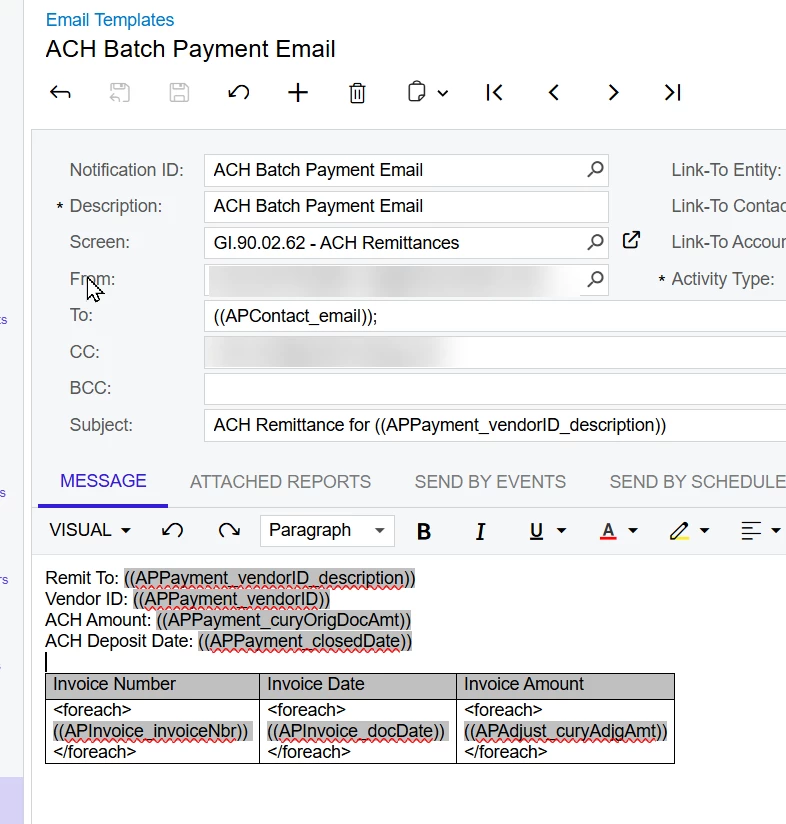Open the VISUAL editor mode dropdown
Viewport: 786px width, 824px height.
90,530
